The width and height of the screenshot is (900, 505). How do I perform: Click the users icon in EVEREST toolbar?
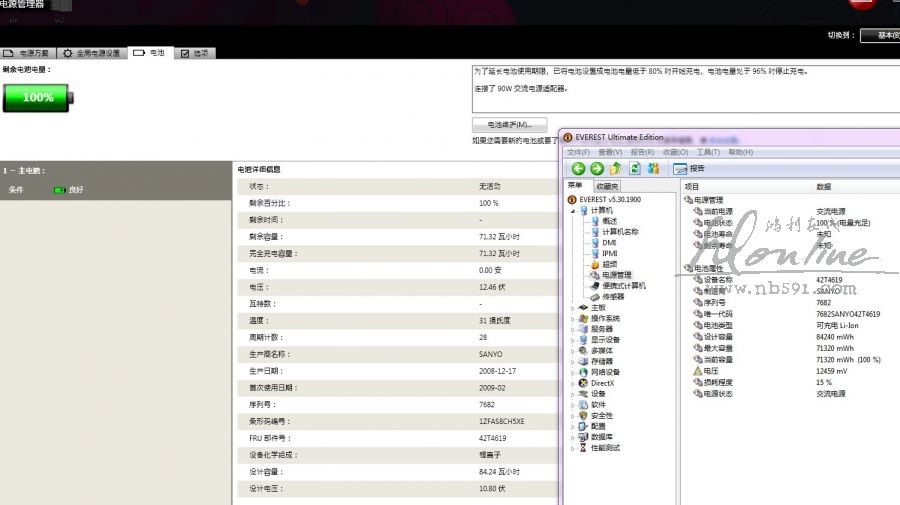pos(653,169)
